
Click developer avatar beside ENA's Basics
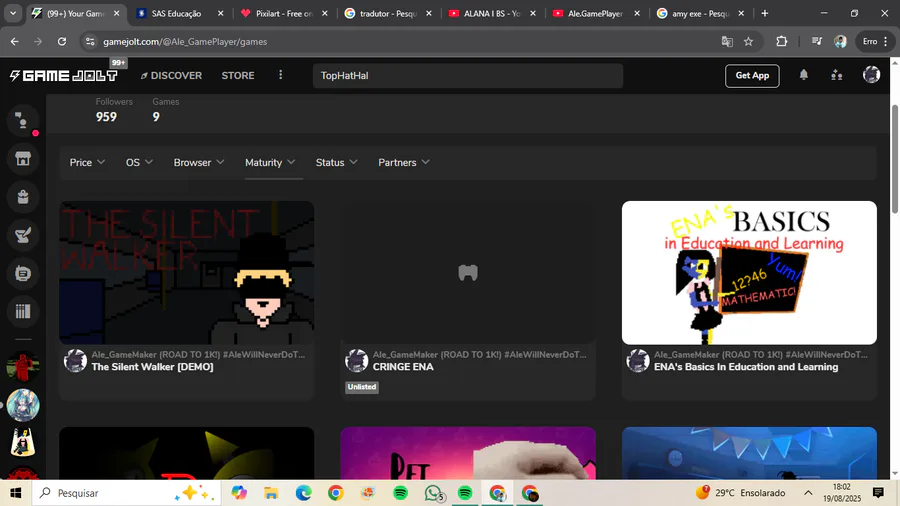click(x=638, y=361)
